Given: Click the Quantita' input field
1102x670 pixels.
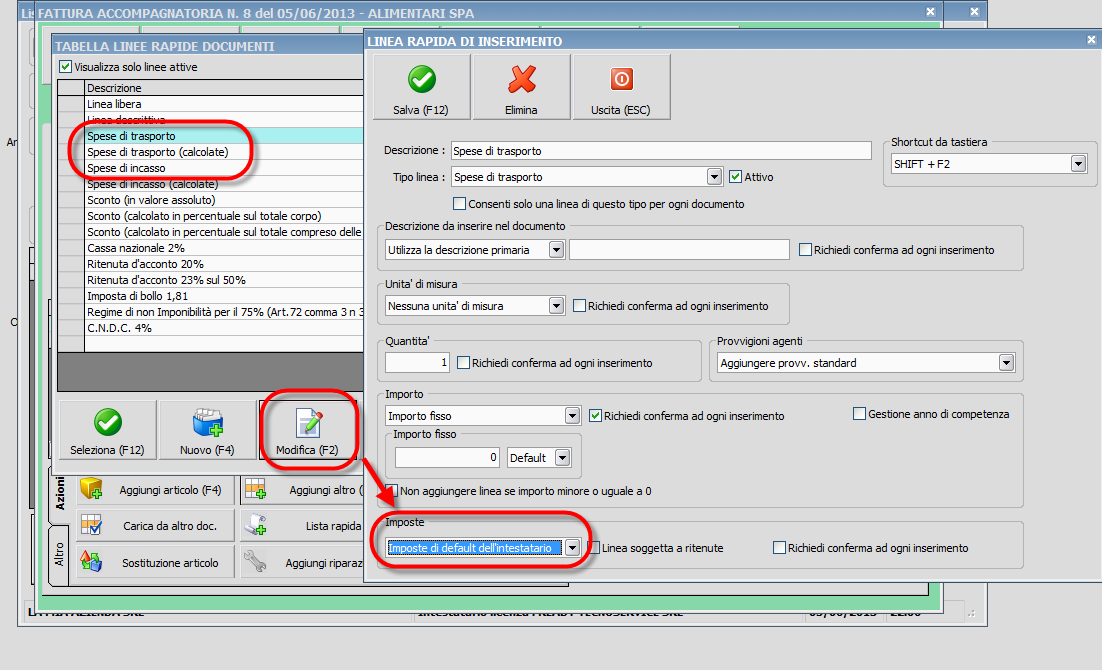Looking at the screenshot, I should click(417, 363).
